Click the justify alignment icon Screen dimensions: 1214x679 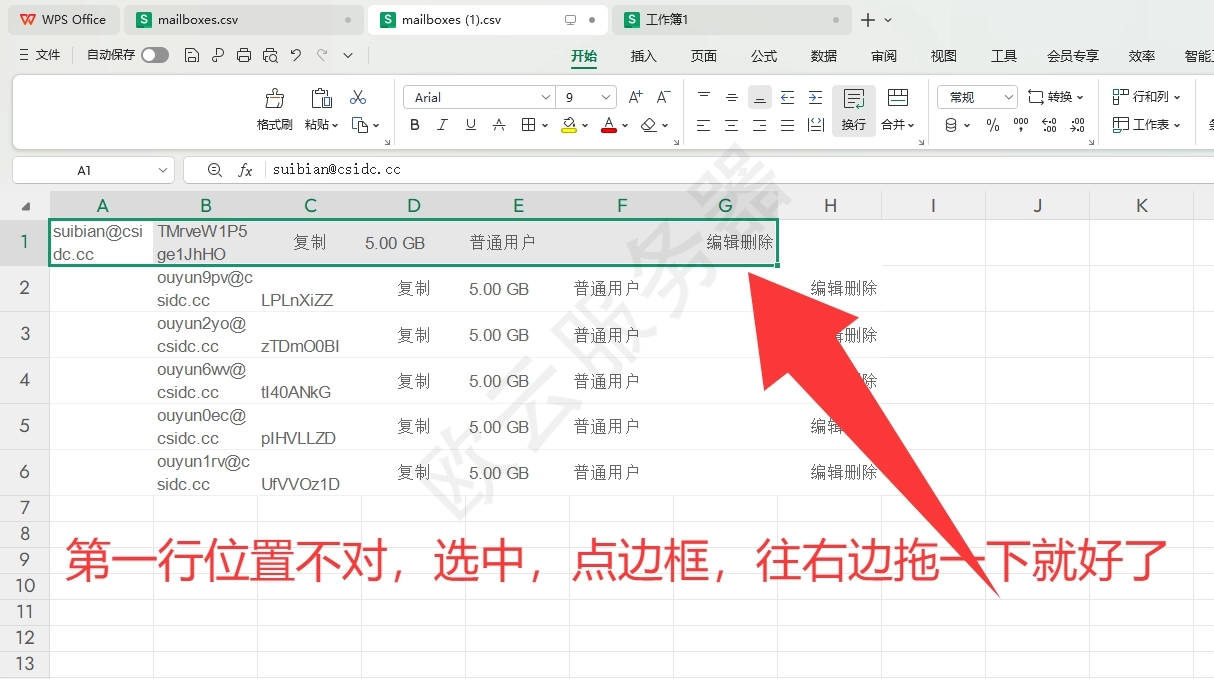click(x=787, y=125)
